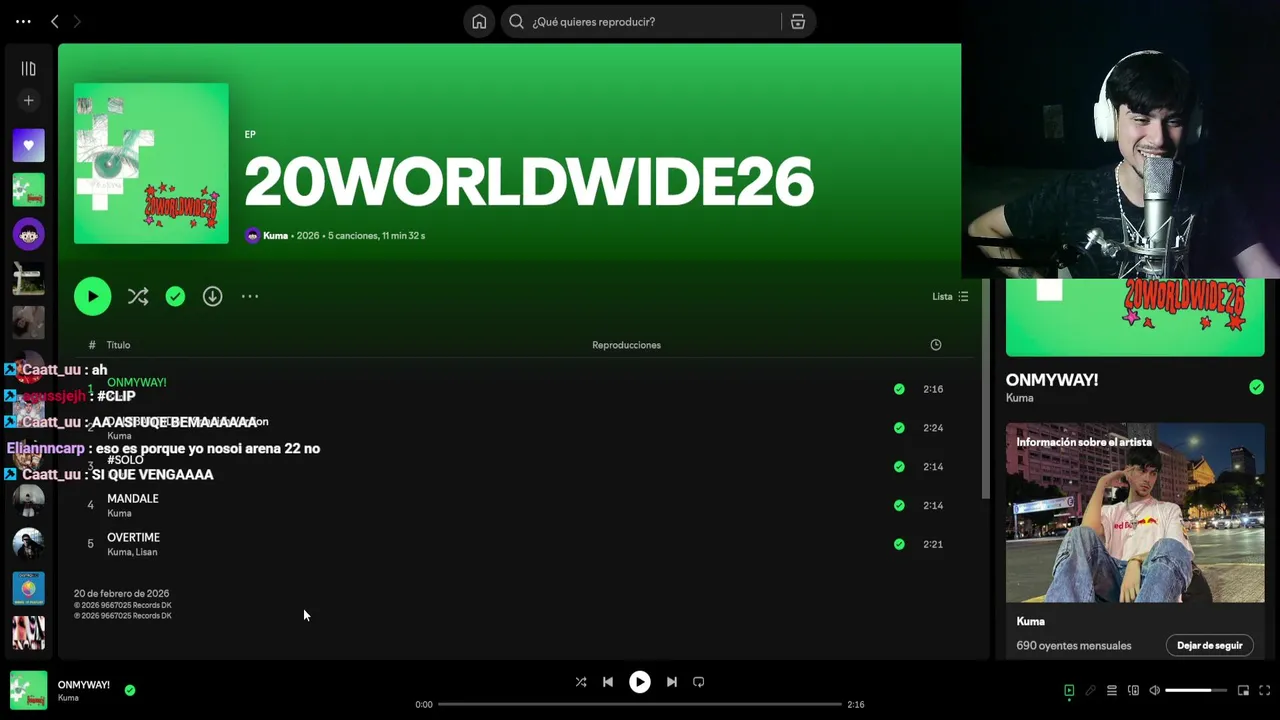This screenshot has height=720, width=1280.
Task: Open Kuma artist link under MANDALE
Action: coord(119,513)
